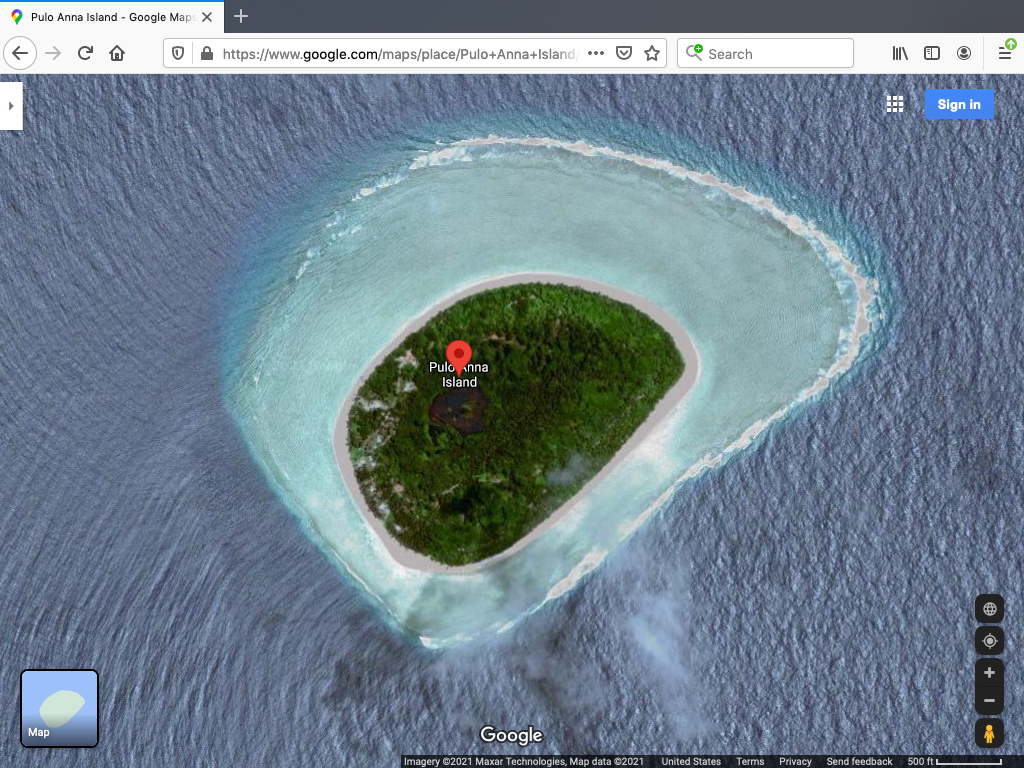Select the Street View pegman
Viewport: 1024px width, 768px height.
click(989, 733)
